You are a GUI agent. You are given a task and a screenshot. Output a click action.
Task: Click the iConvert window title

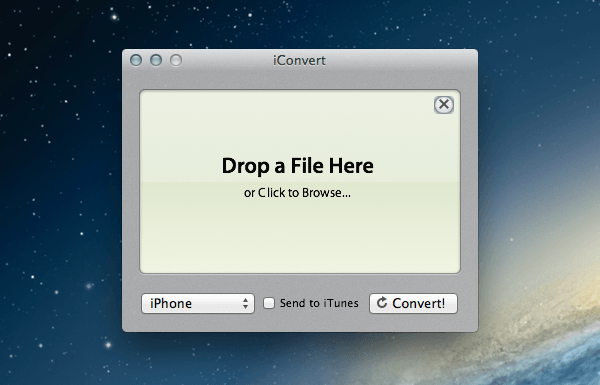point(299,60)
